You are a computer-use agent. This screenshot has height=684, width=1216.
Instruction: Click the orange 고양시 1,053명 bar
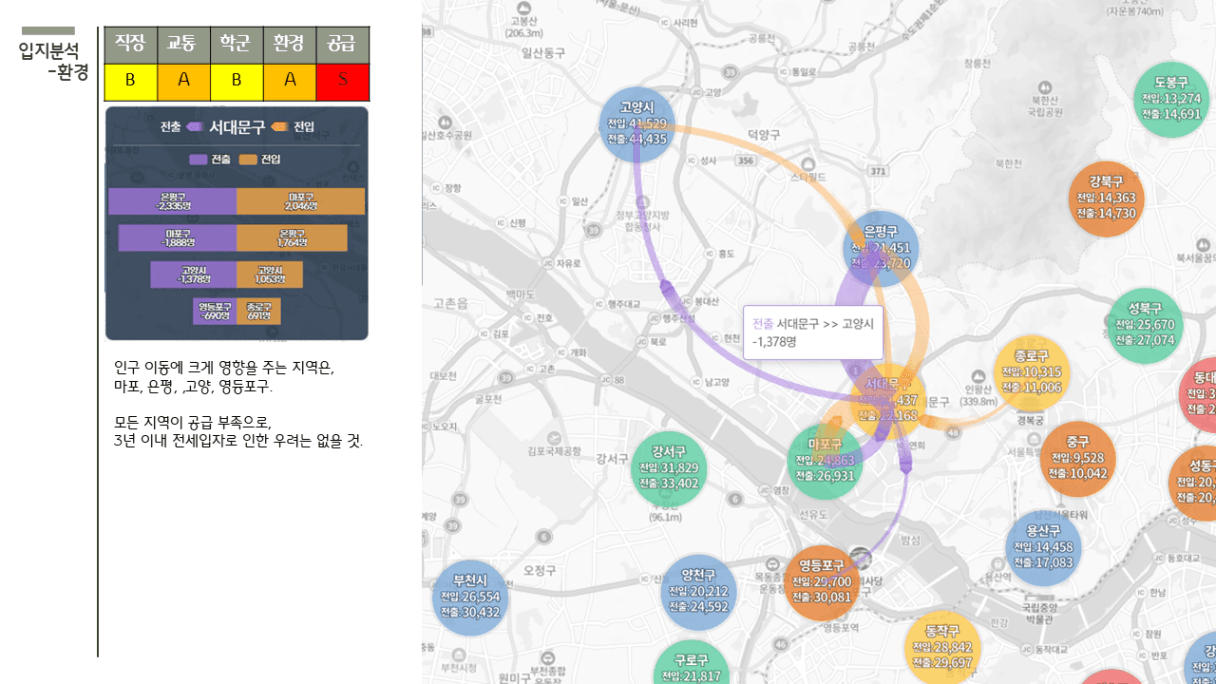click(x=270, y=275)
